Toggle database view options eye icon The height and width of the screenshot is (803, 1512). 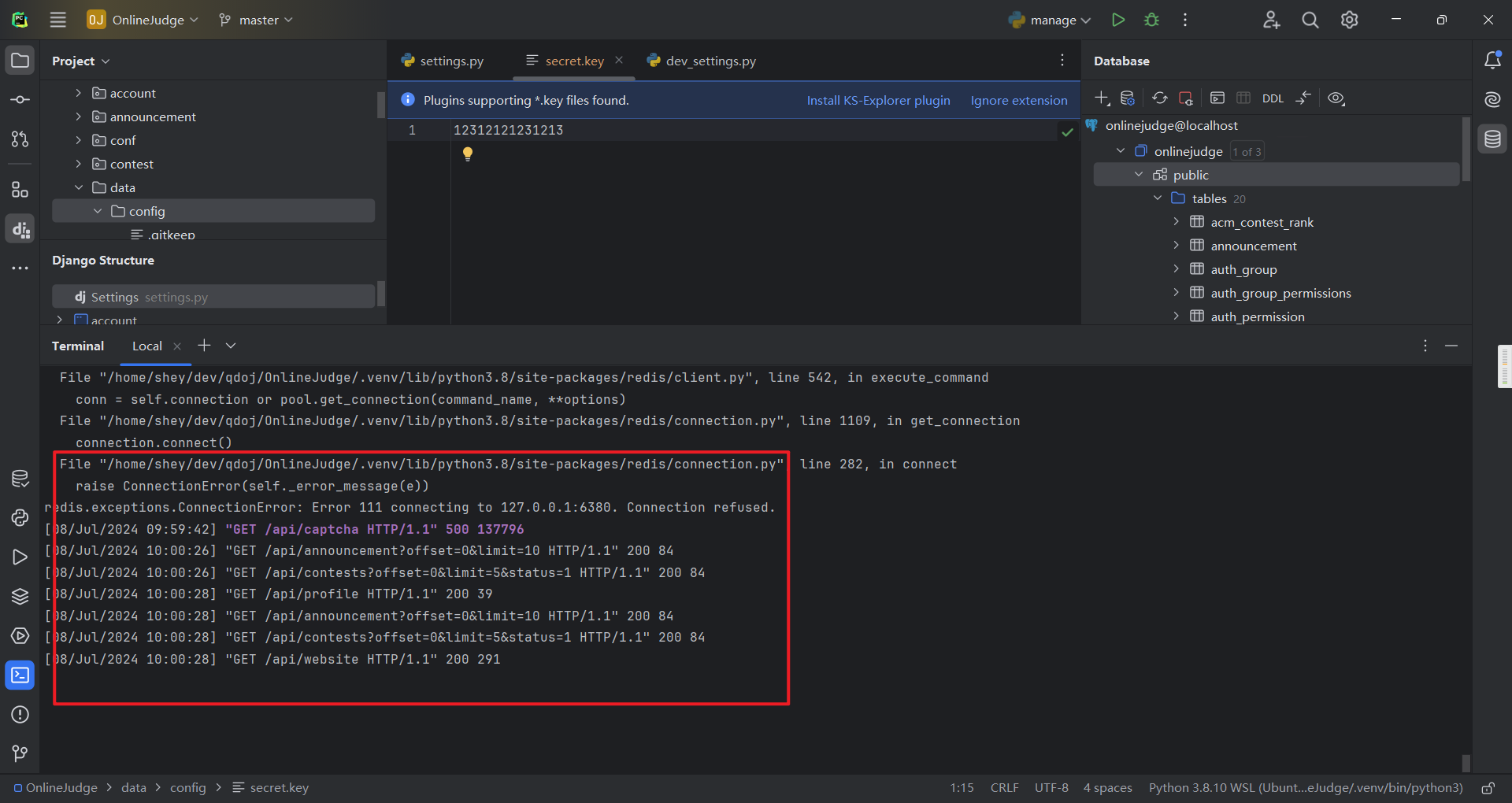click(1336, 98)
